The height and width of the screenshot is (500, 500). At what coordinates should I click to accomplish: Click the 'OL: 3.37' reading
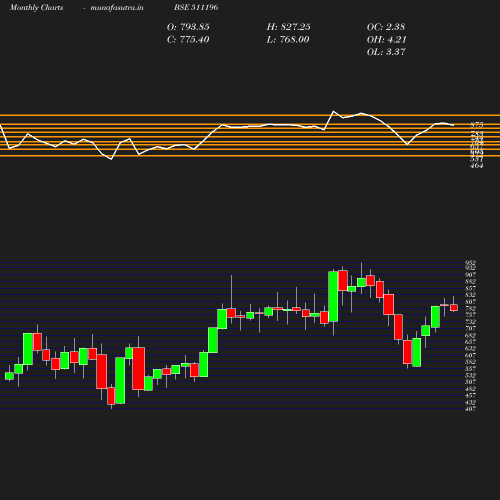[386, 52]
